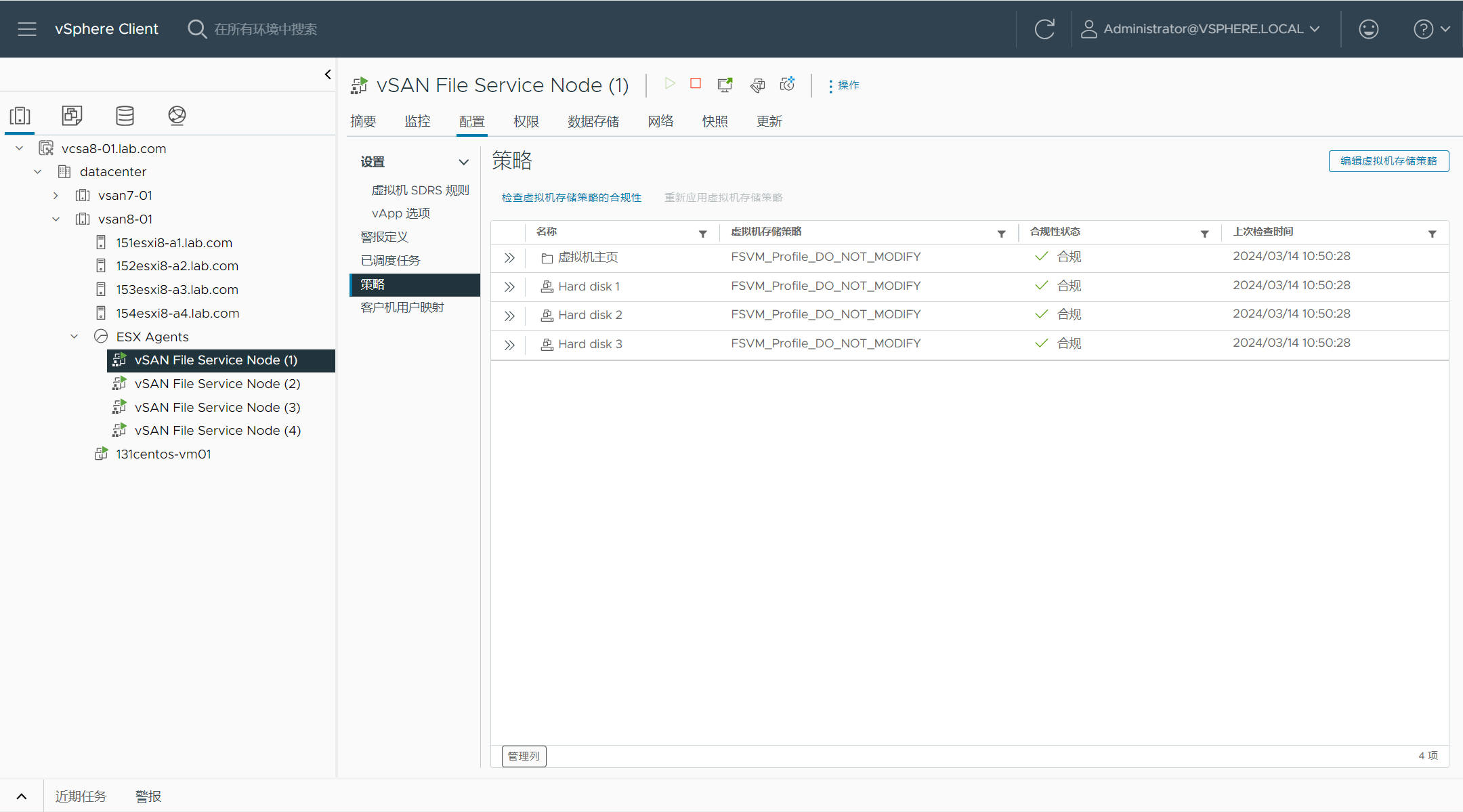Open the 数据存储 tab
Image resolution: width=1463 pixels, height=812 pixels.
(593, 121)
